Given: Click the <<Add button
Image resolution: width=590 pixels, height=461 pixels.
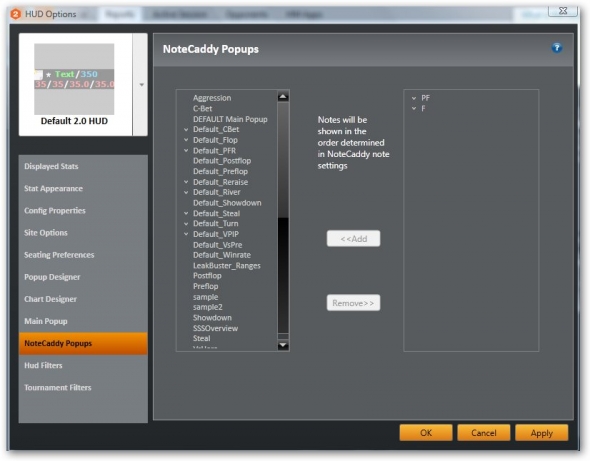Looking at the screenshot, I should [353, 239].
